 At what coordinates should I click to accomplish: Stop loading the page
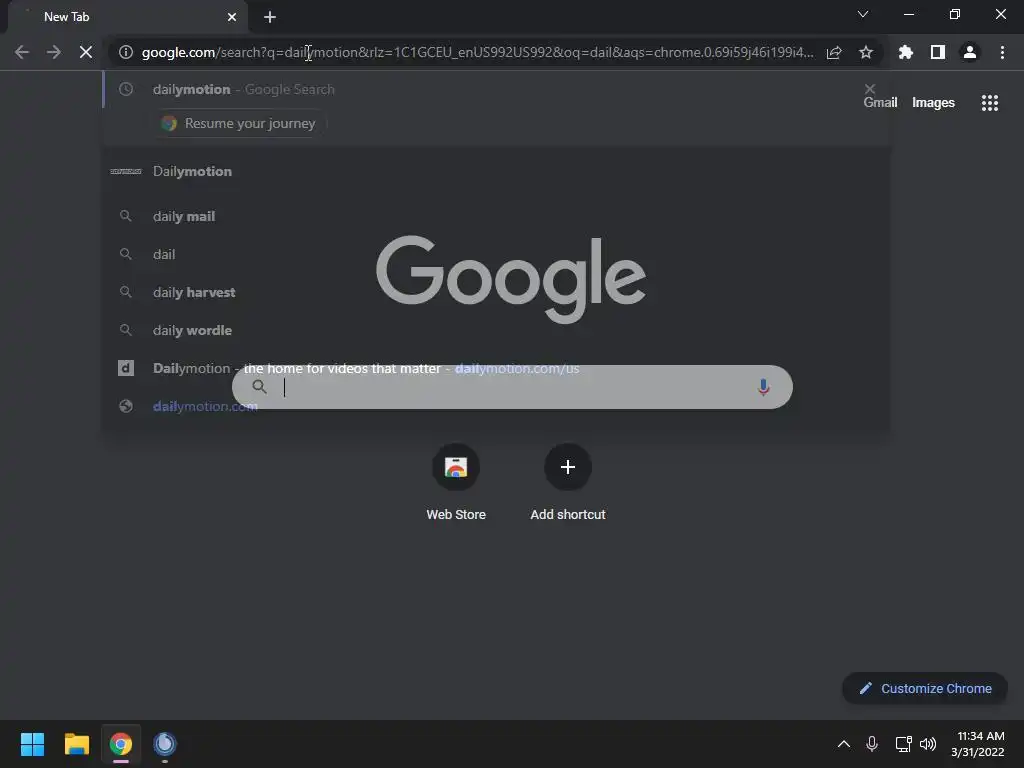(x=86, y=52)
